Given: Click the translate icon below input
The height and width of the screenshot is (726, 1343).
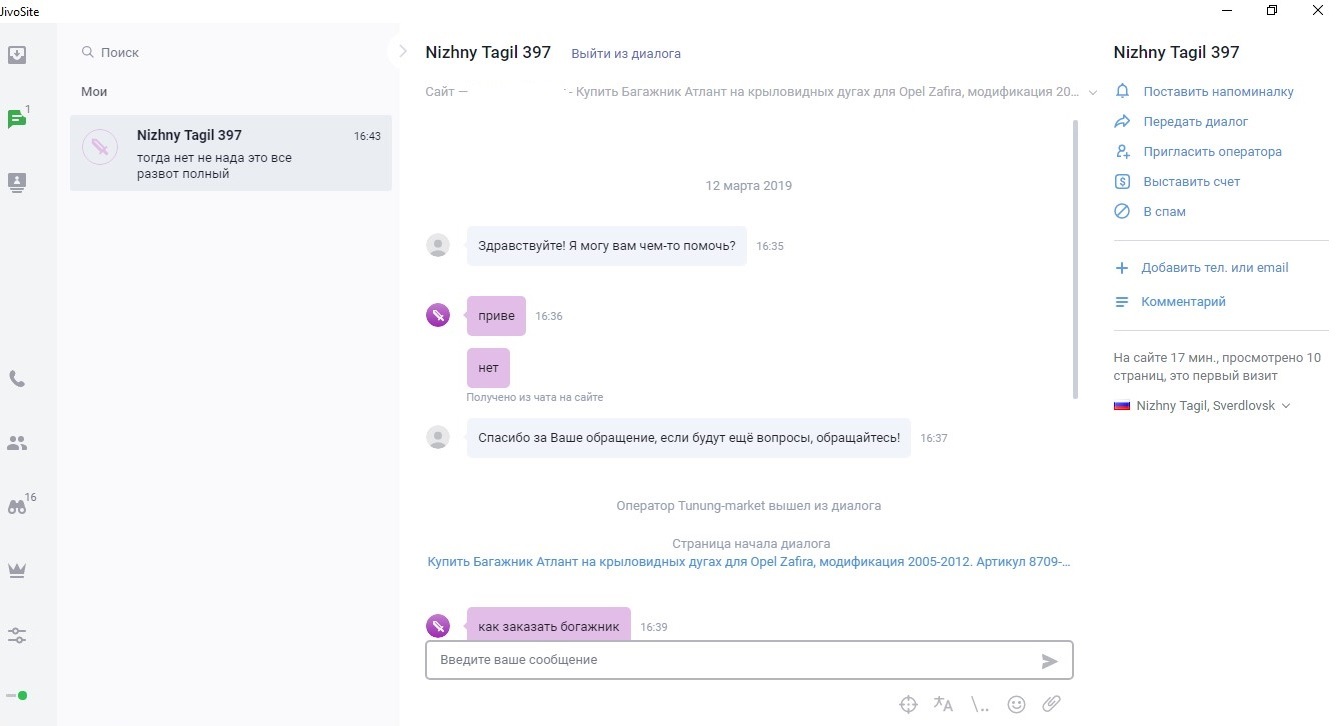Looking at the screenshot, I should click(943, 704).
